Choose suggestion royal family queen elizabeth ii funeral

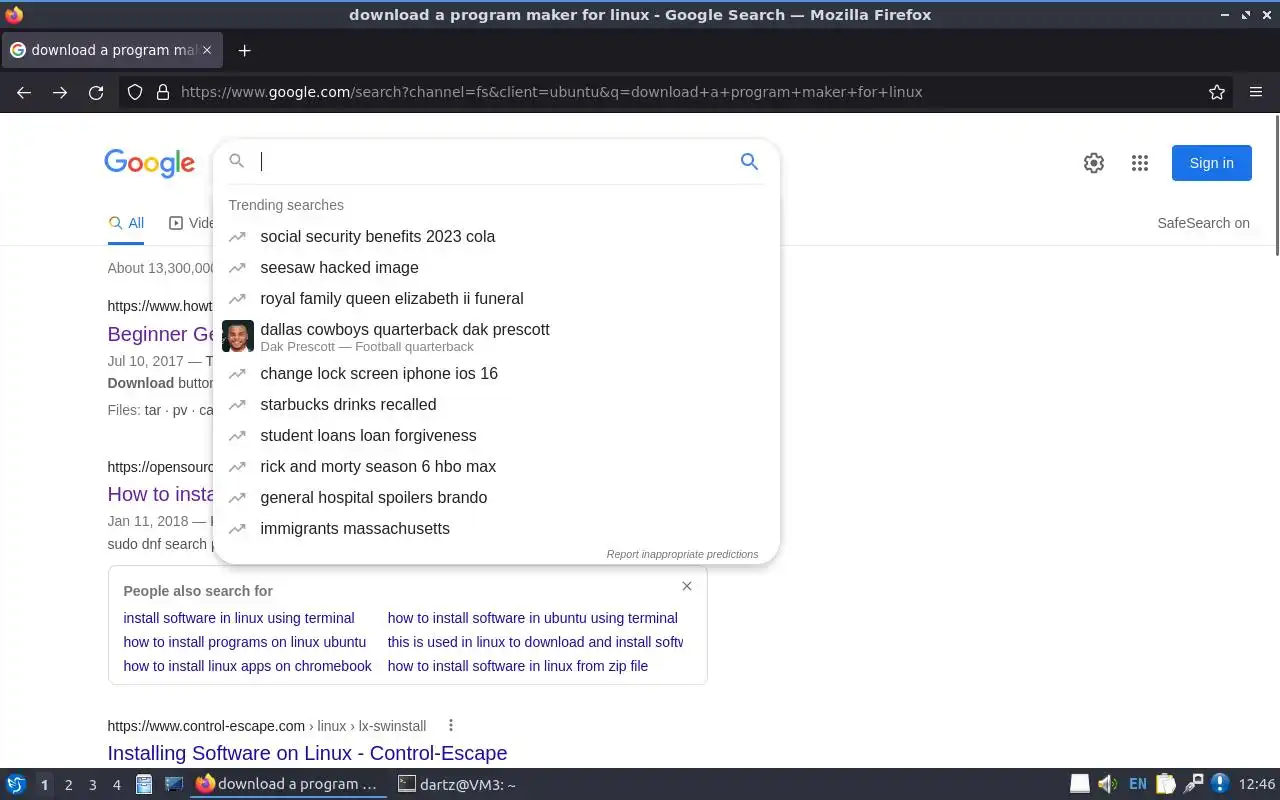pyautogui.click(x=496, y=298)
